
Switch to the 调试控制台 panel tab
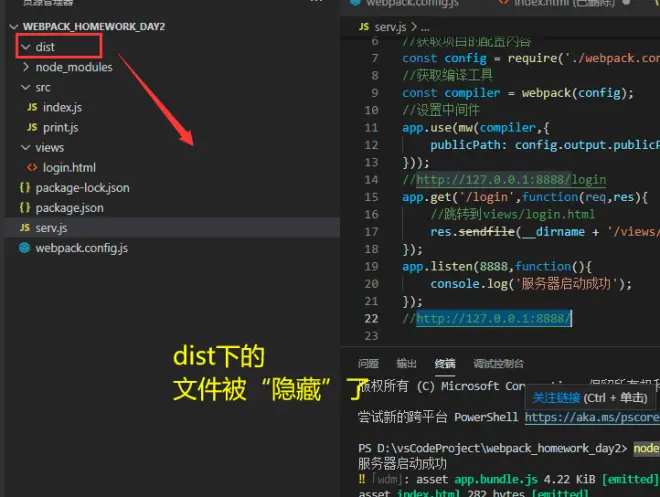point(498,363)
